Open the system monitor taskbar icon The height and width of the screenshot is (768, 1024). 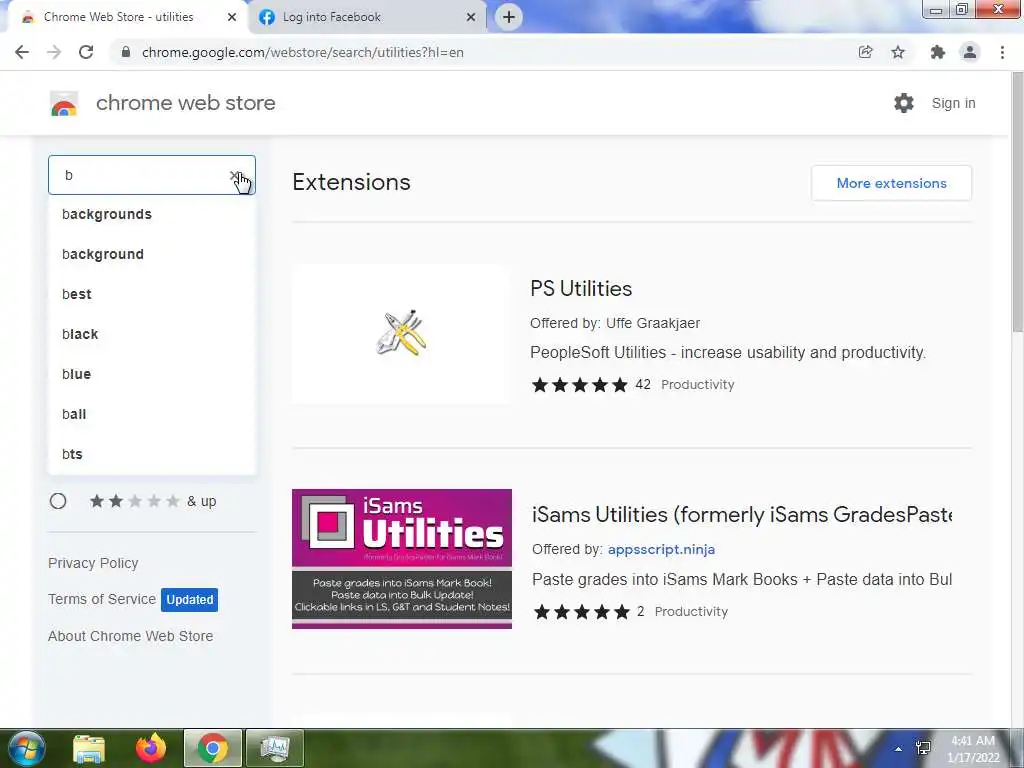pos(275,748)
